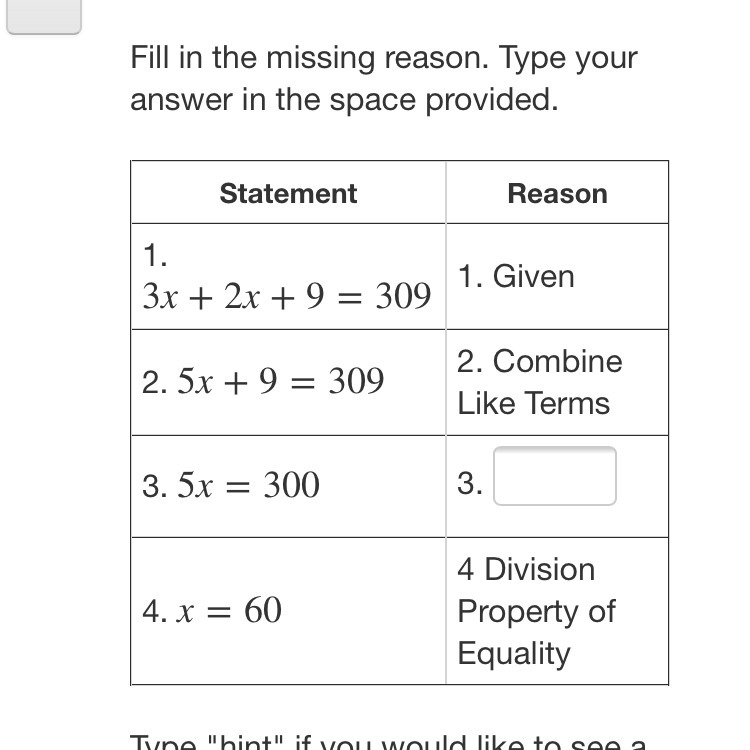Click the equation 3x + 2x + 9 = 309
Image resolution: width=750 pixels, height=750 pixels.
[x=287, y=296]
